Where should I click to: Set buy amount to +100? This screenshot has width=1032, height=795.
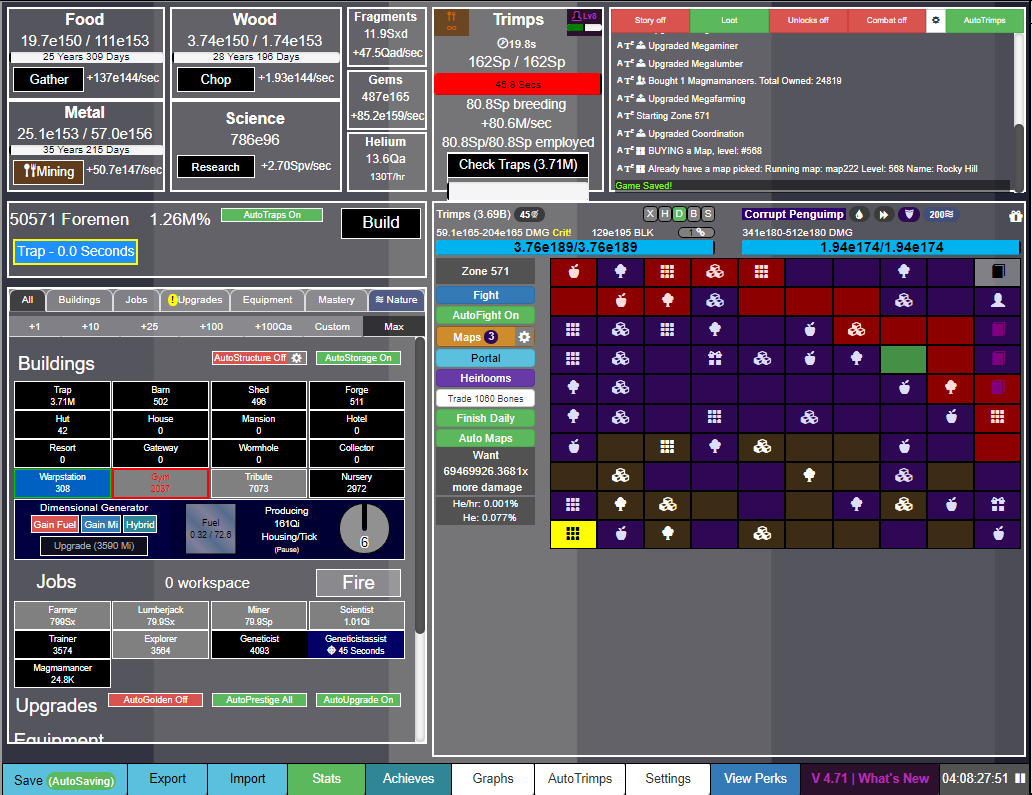coord(211,326)
